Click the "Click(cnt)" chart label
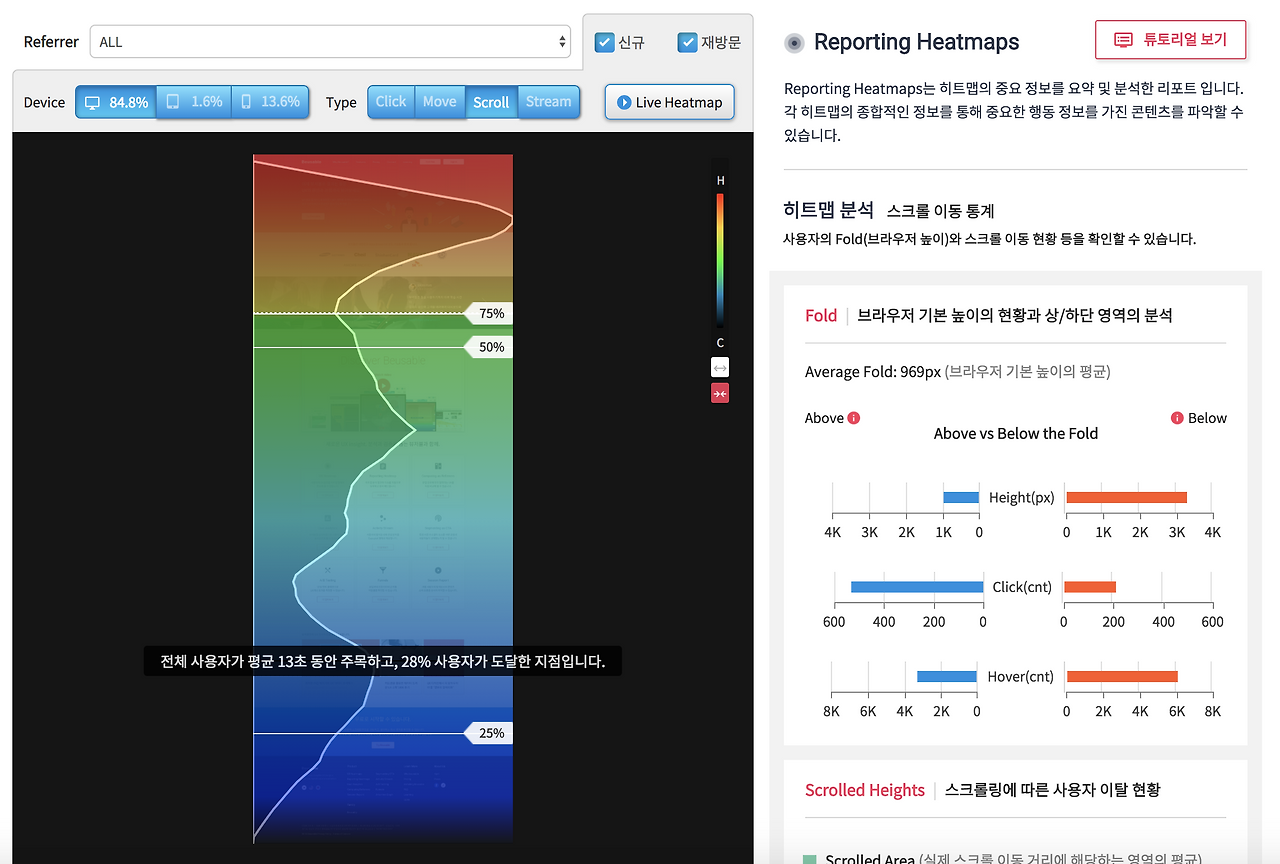The width and height of the screenshot is (1280, 864). tap(1022, 587)
